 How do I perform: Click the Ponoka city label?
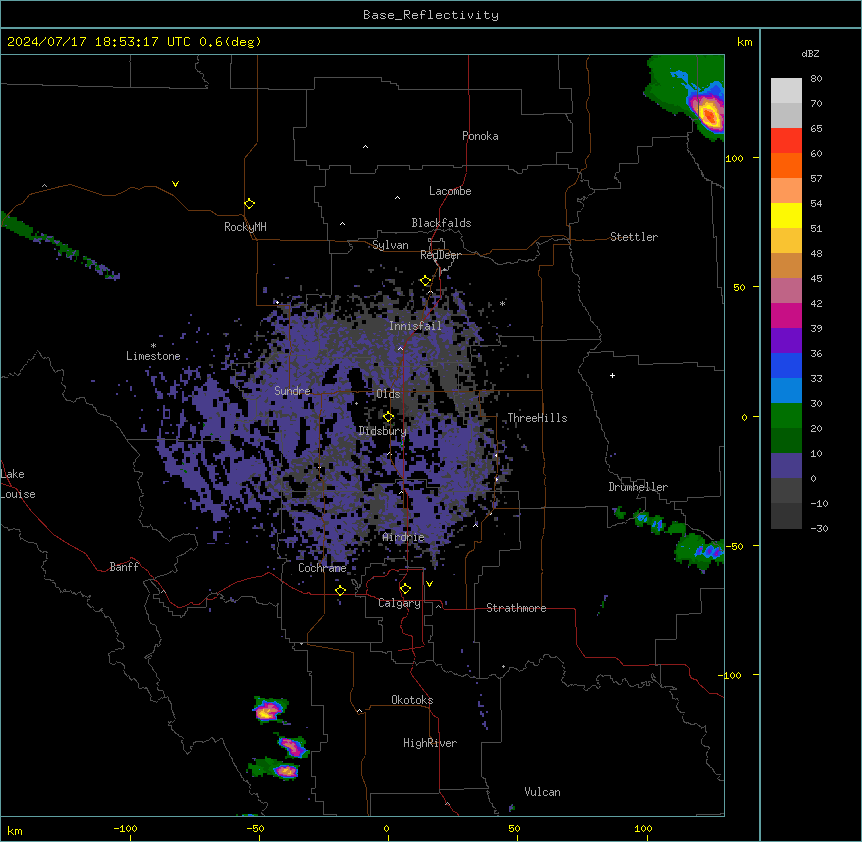(480, 136)
